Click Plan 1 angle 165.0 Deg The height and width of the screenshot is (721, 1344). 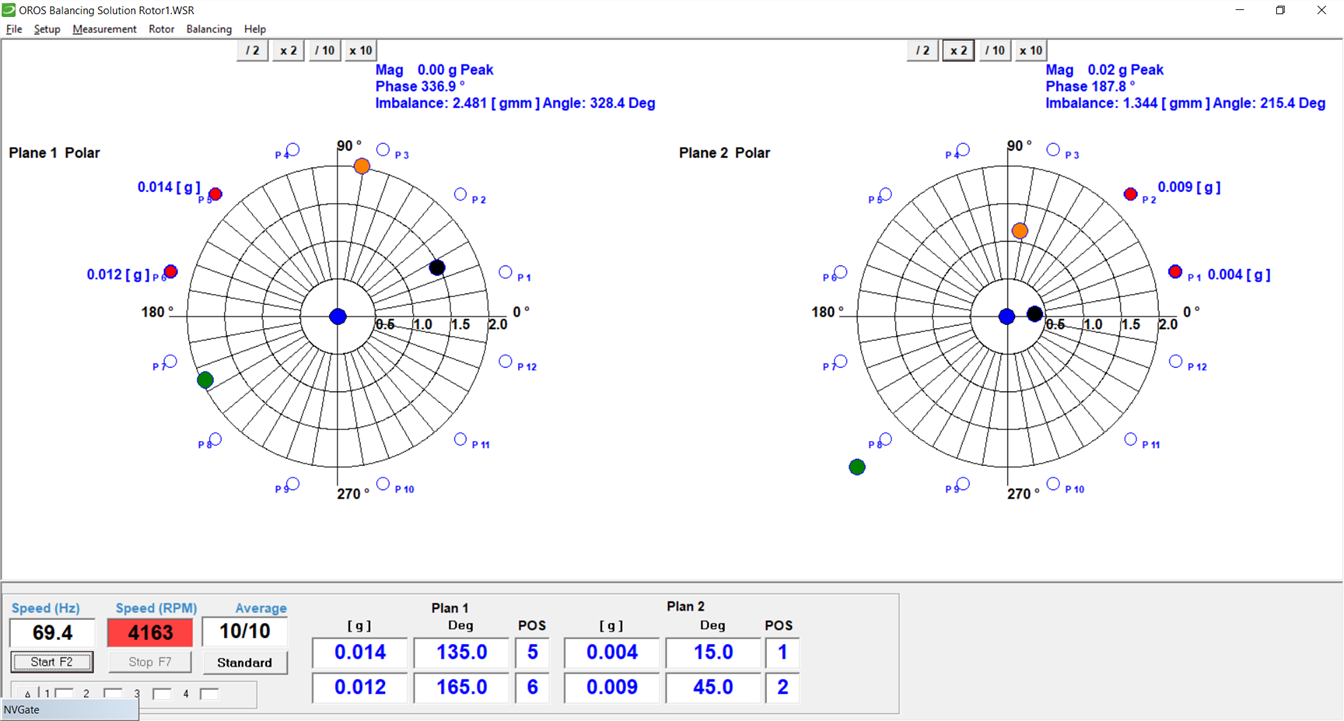461,688
